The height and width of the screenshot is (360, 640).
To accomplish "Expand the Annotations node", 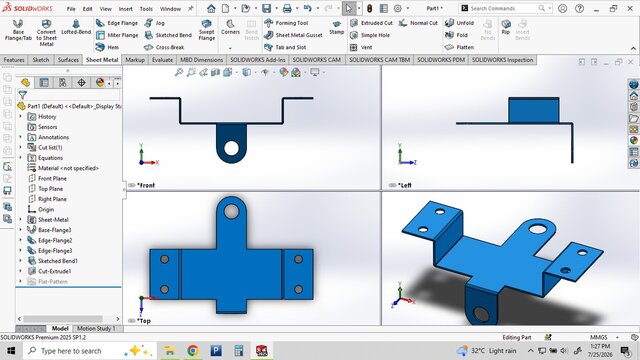I will [20, 137].
